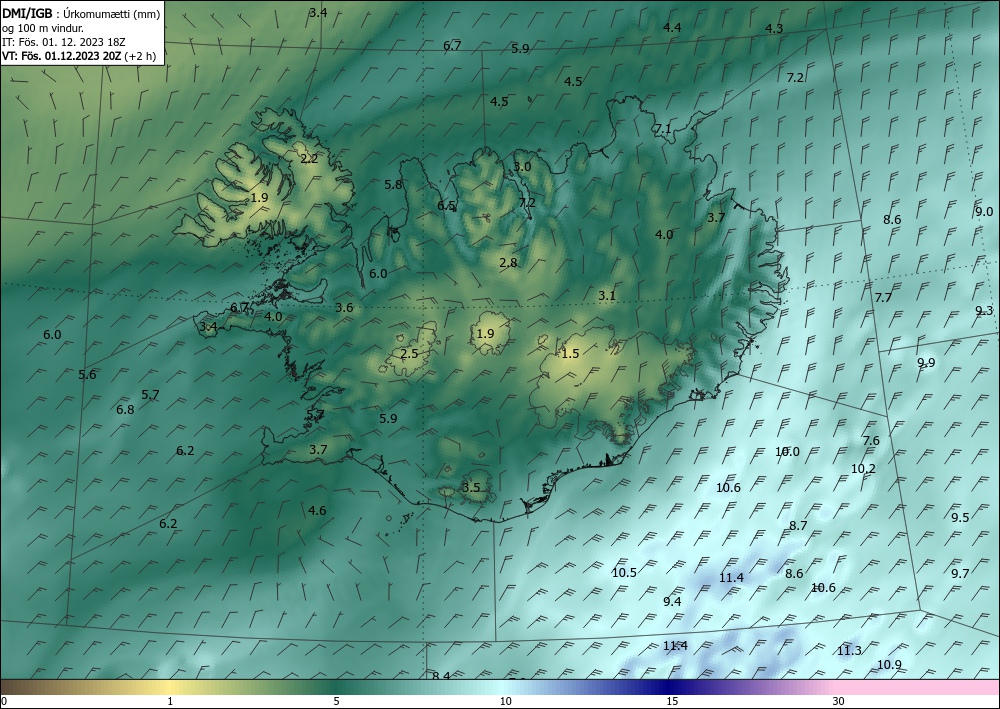This screenshot has height=709, width=1000.
Task: Click the 6.8 value on the map
Action: click(126, 409)
